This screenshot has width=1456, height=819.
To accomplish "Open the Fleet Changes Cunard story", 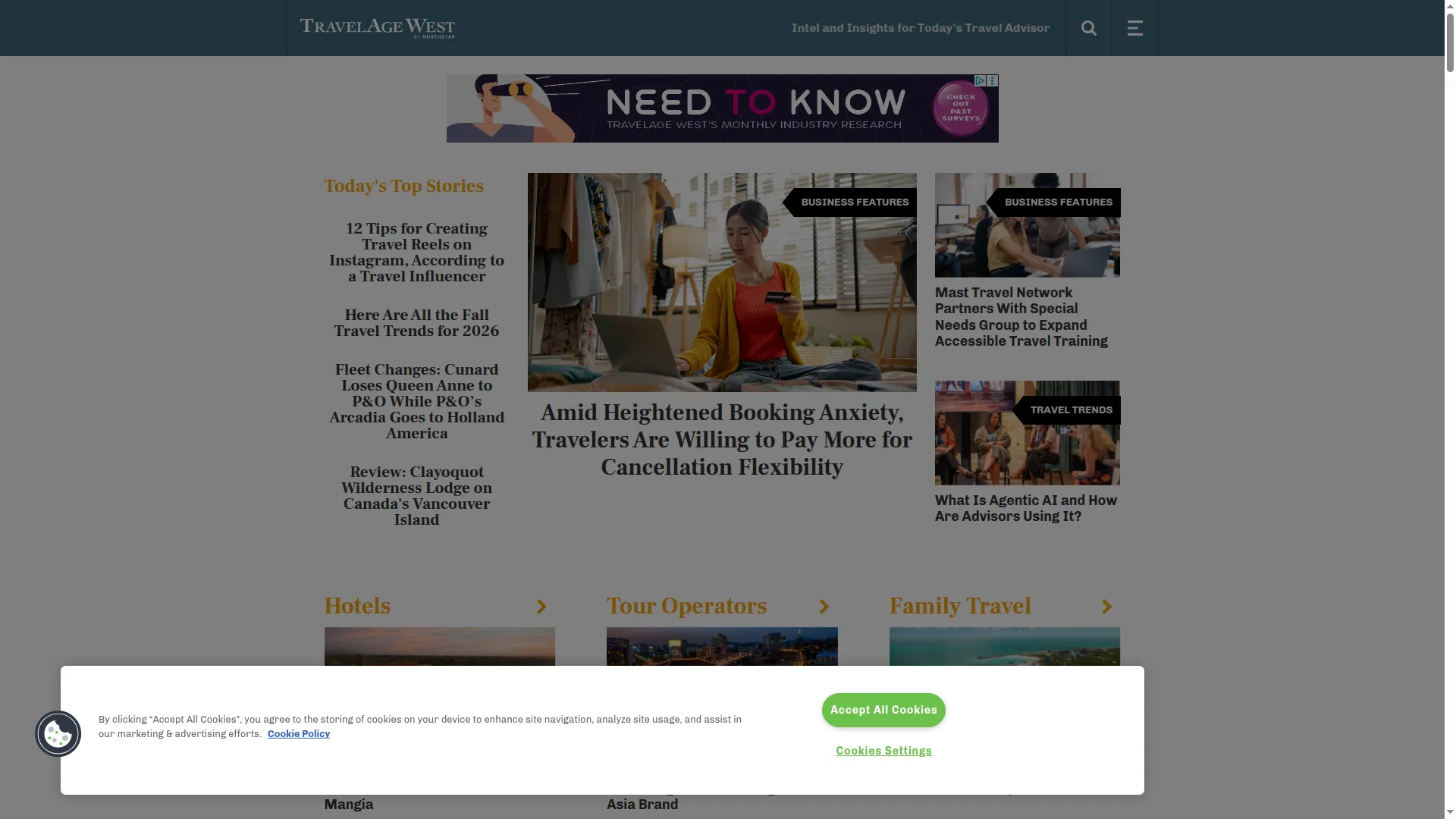I will (x=416, y=401).
